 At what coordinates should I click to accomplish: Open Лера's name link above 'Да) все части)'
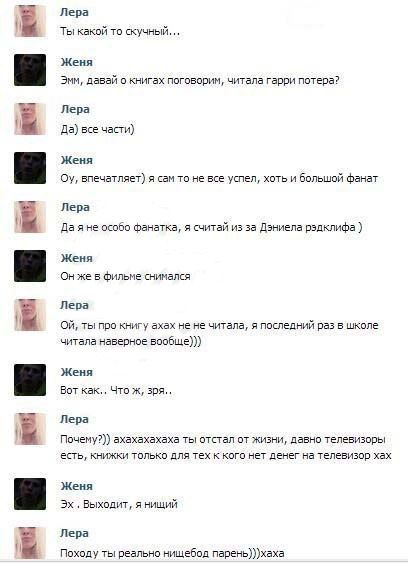click(75, 109)
